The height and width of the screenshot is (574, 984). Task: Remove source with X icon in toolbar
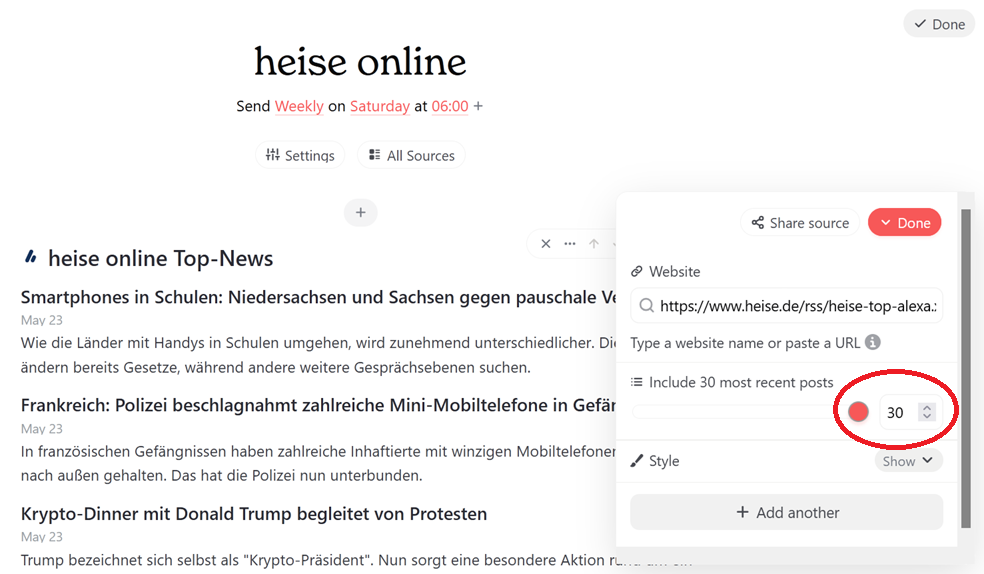(546, 243)
